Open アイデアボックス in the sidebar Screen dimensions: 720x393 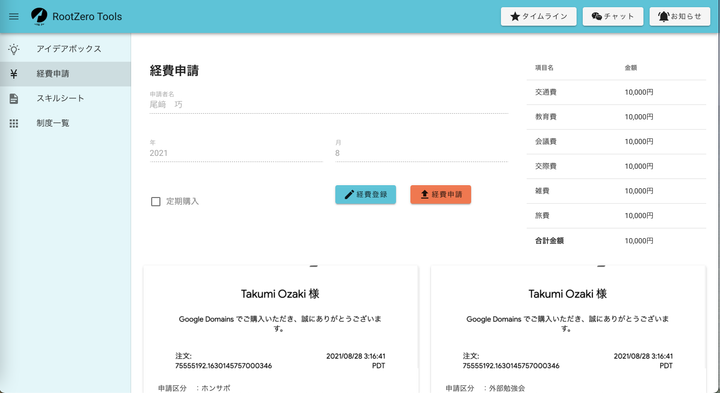65,49
